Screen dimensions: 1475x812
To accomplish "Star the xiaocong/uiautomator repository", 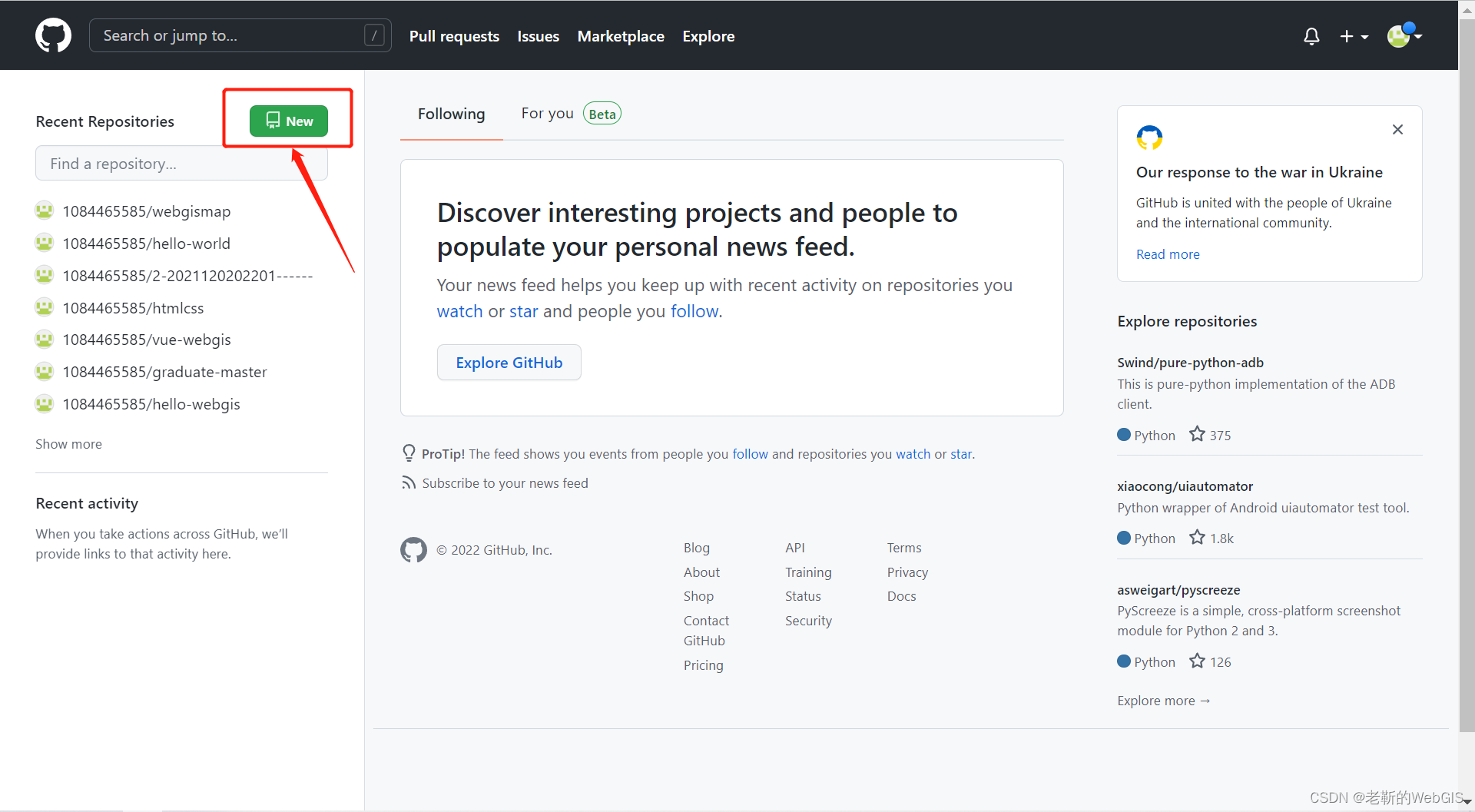I will (x=1197, y=537).
